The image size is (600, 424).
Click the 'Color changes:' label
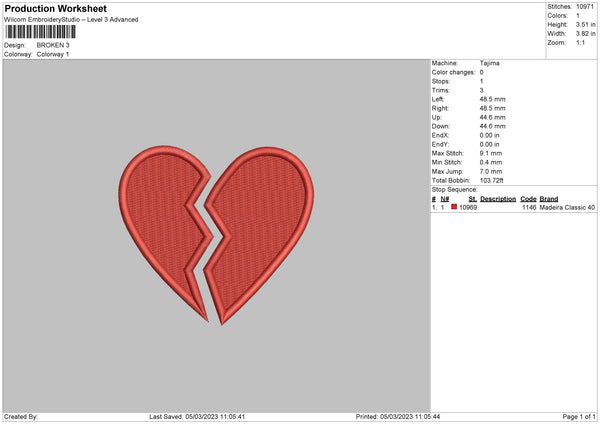453,72
